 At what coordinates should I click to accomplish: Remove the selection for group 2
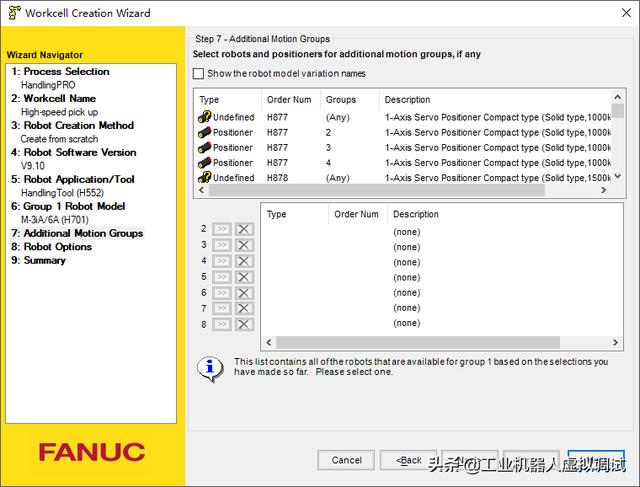244,229
